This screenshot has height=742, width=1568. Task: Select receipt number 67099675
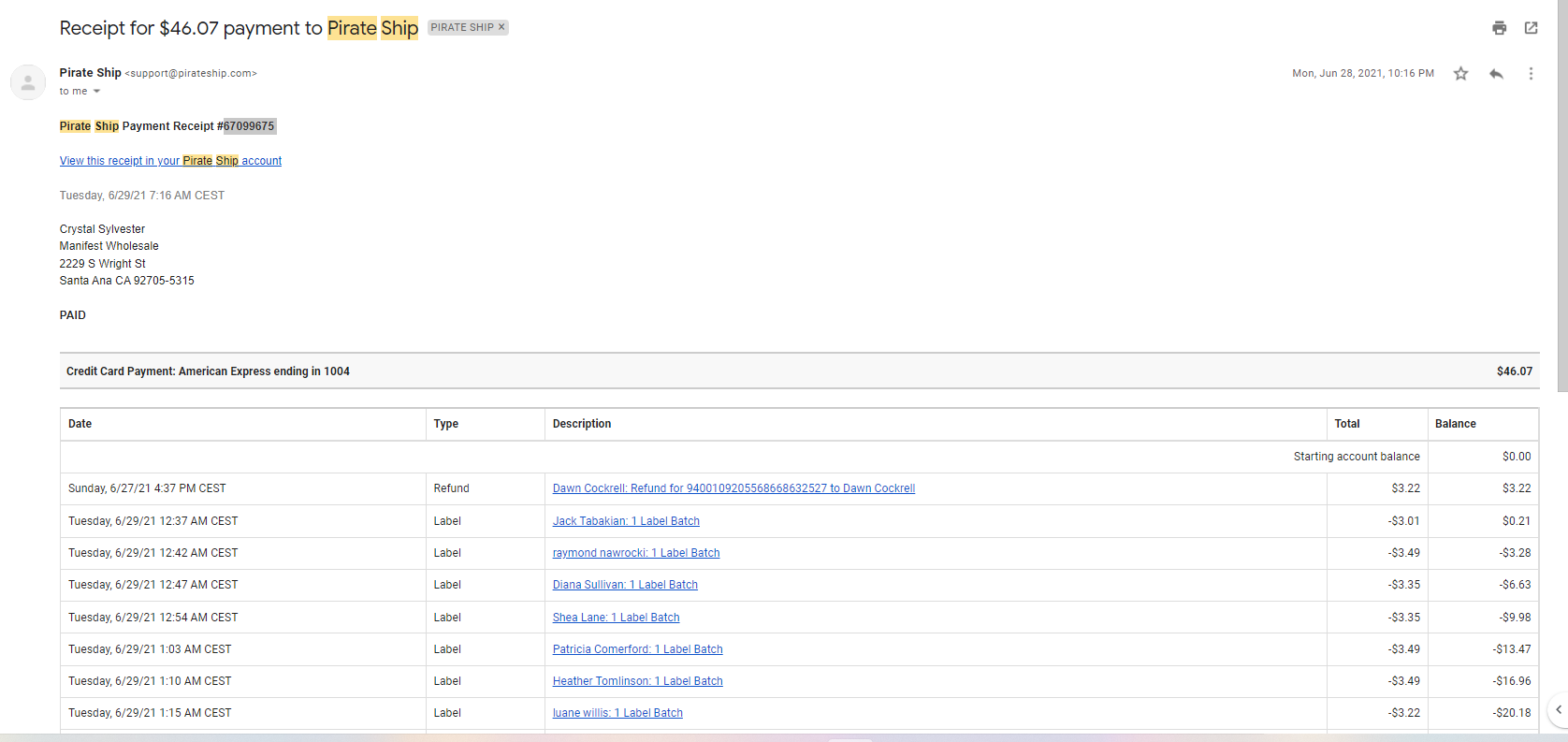tap(249, 126)
